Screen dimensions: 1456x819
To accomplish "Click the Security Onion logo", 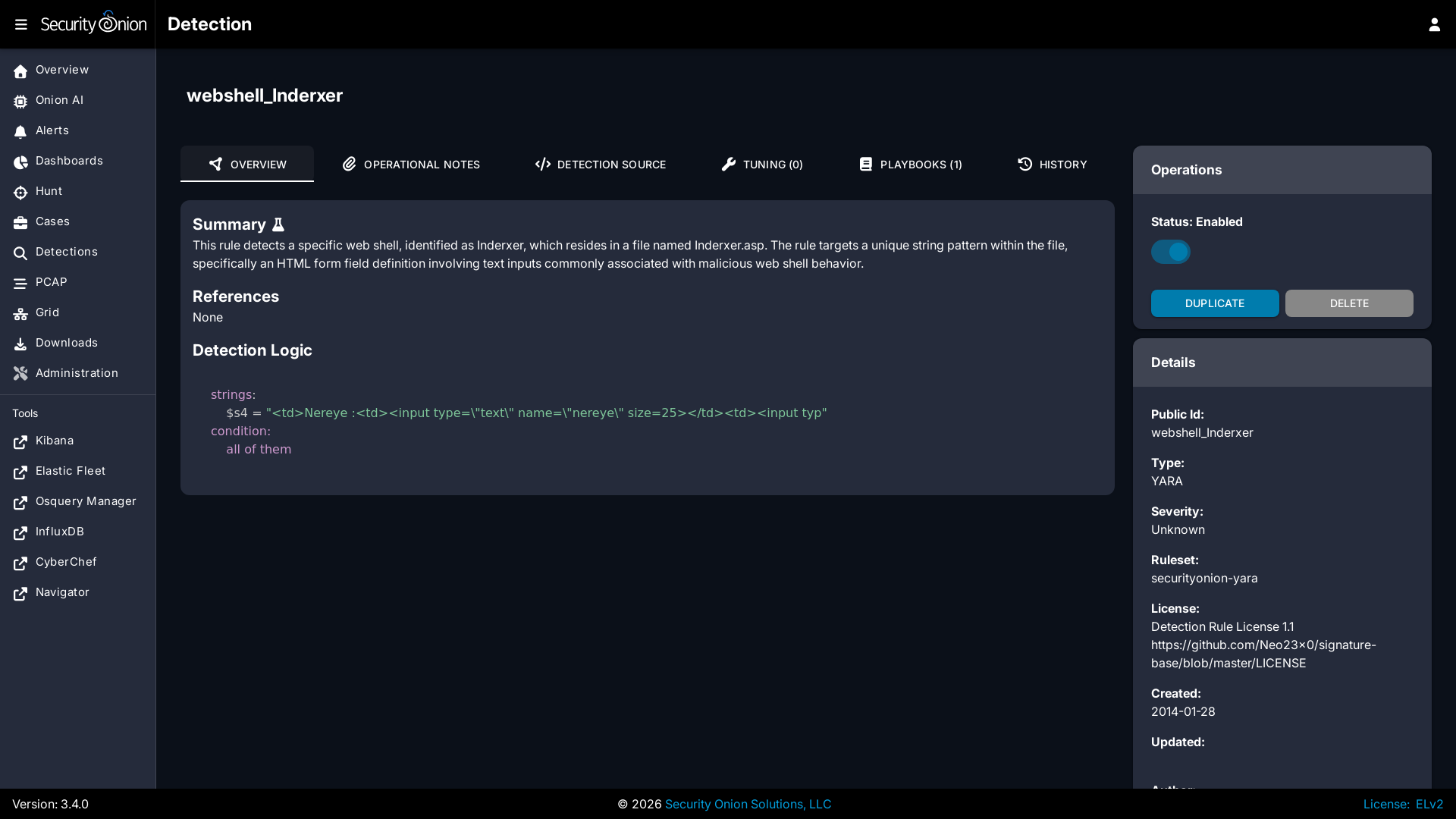I will pos(93,23).
